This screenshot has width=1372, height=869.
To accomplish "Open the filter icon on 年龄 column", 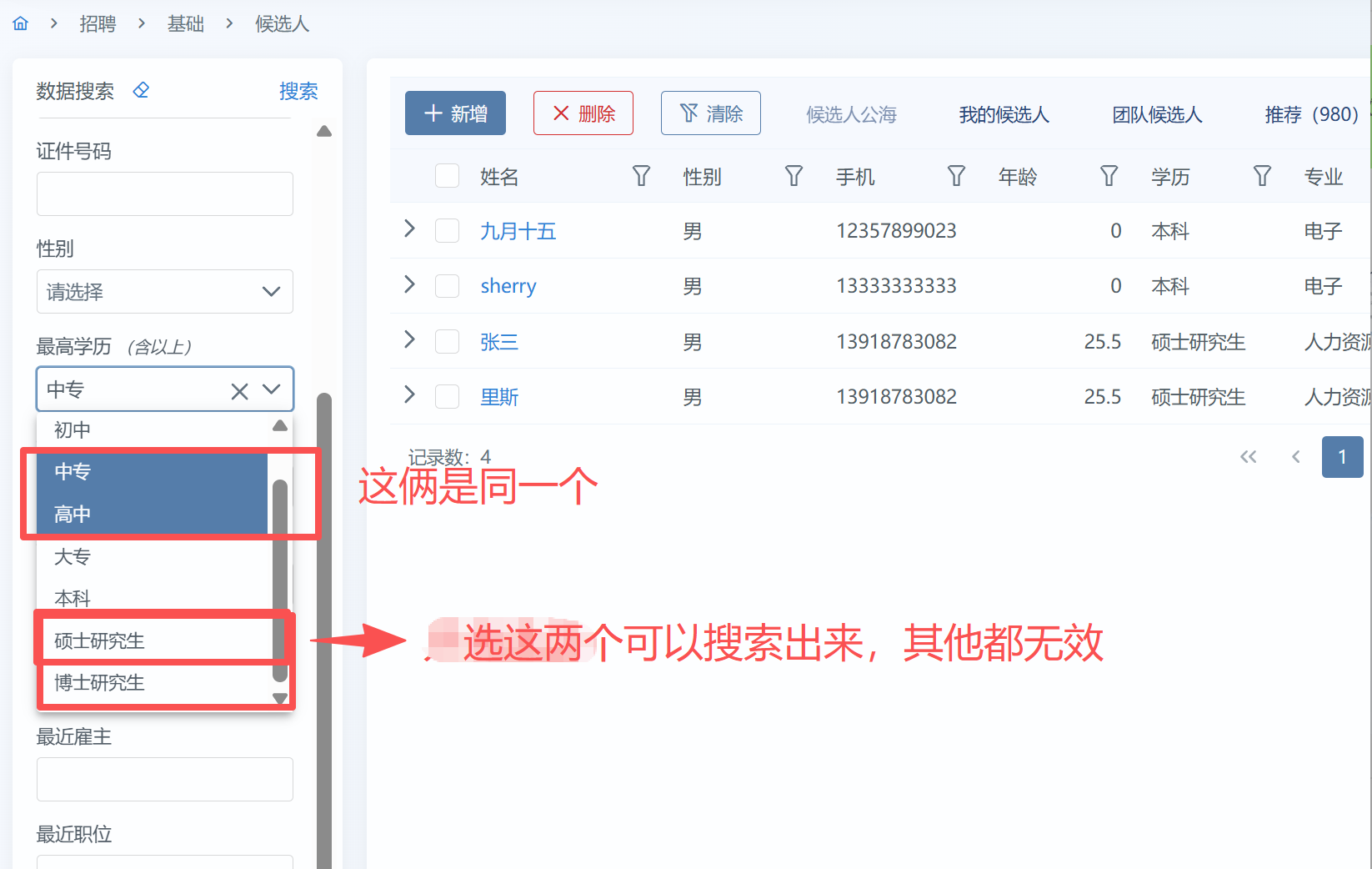I will point(1109,176).
